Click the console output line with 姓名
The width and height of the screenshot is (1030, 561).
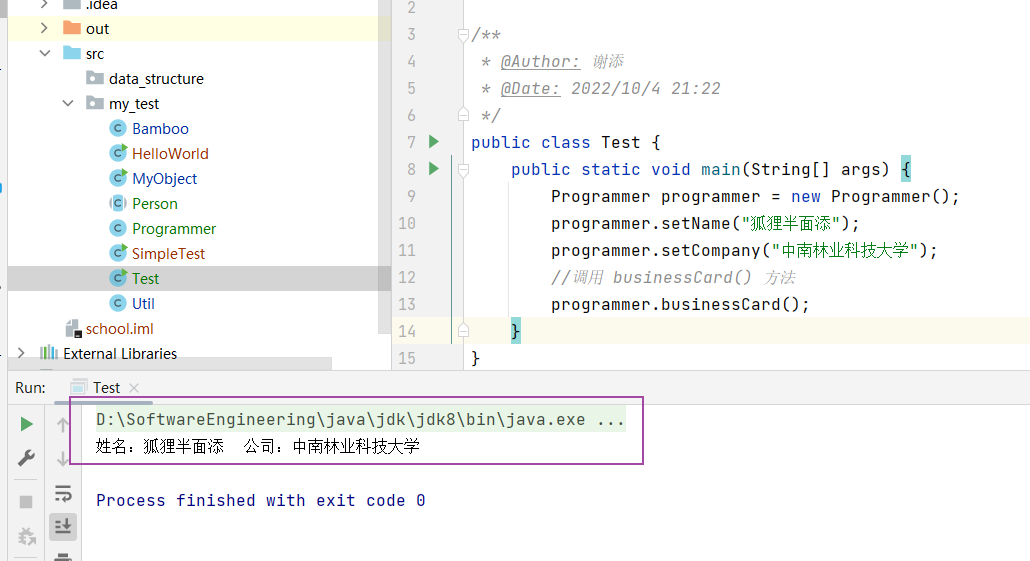pos(258,447)
